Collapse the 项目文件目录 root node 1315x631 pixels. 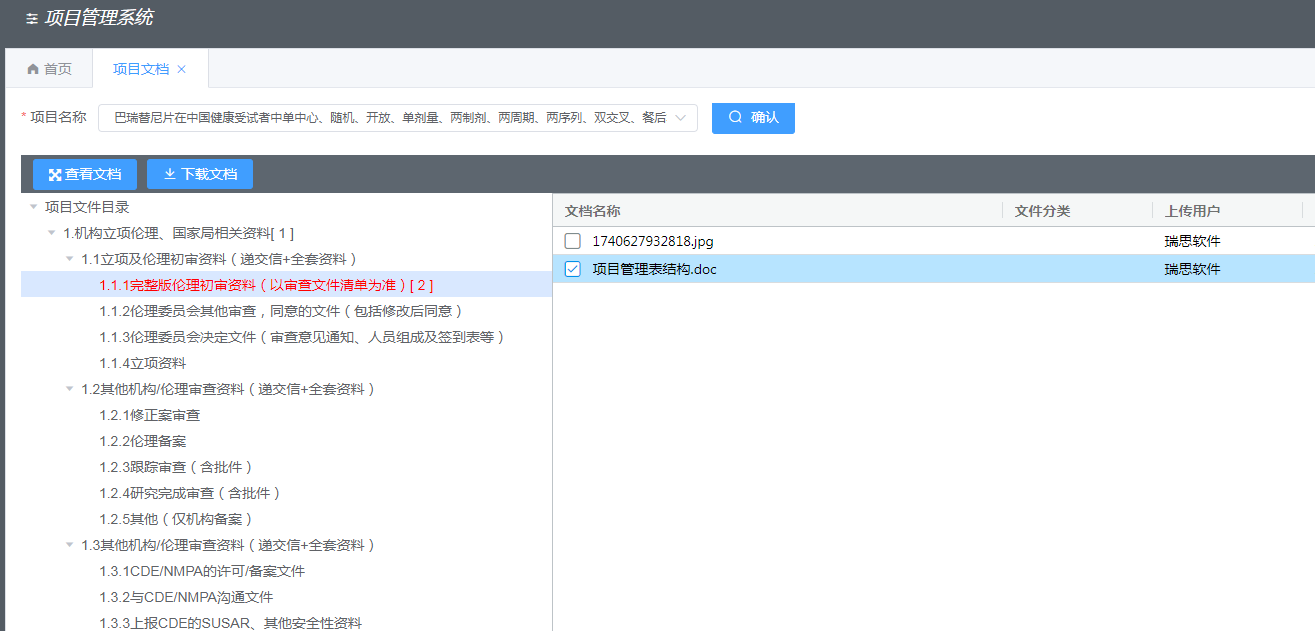coord(34,207)
